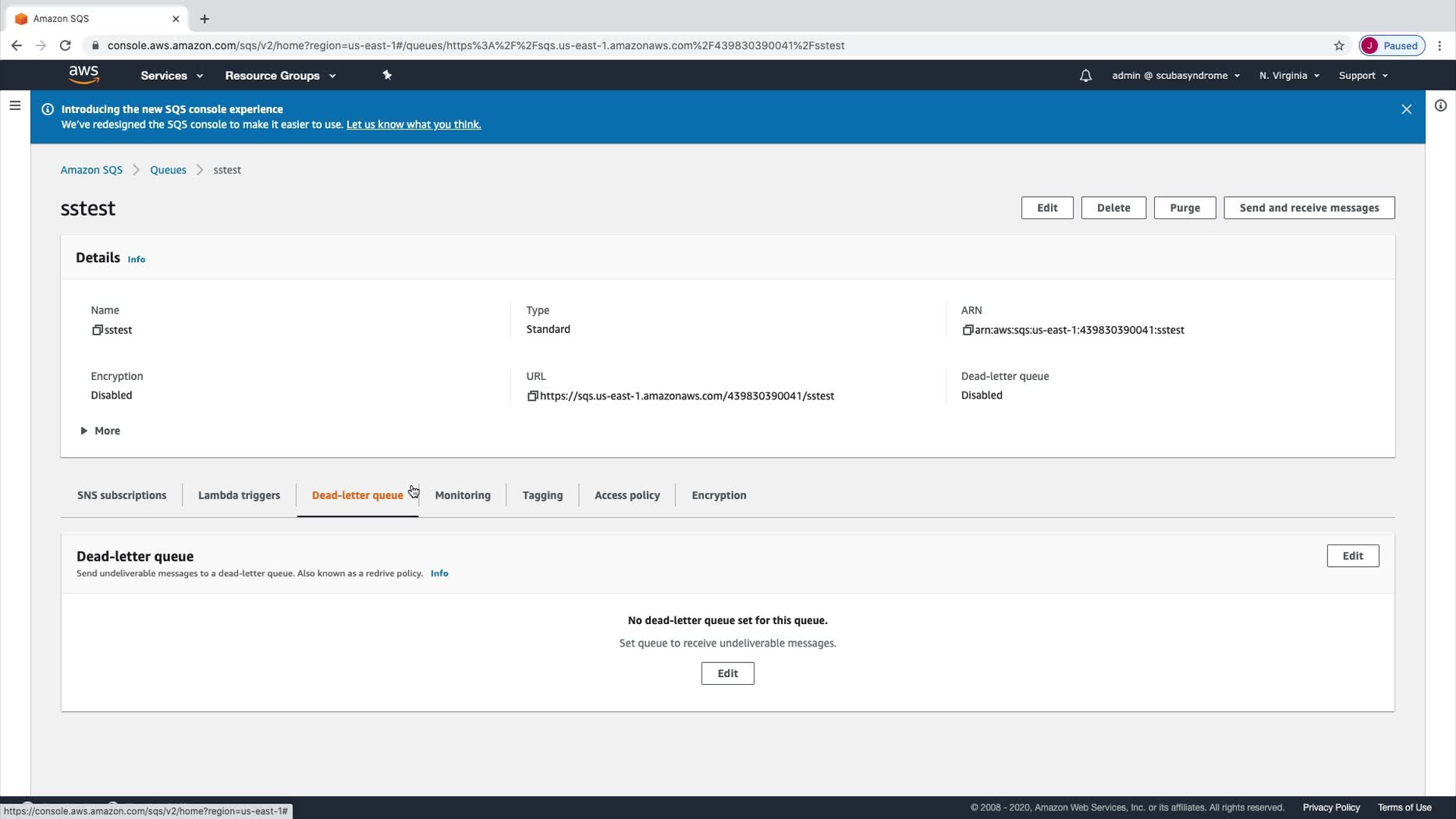Click the Amazon SQS breadcrumb link
Screen dimensions: 1456x819
pos(91,170)
